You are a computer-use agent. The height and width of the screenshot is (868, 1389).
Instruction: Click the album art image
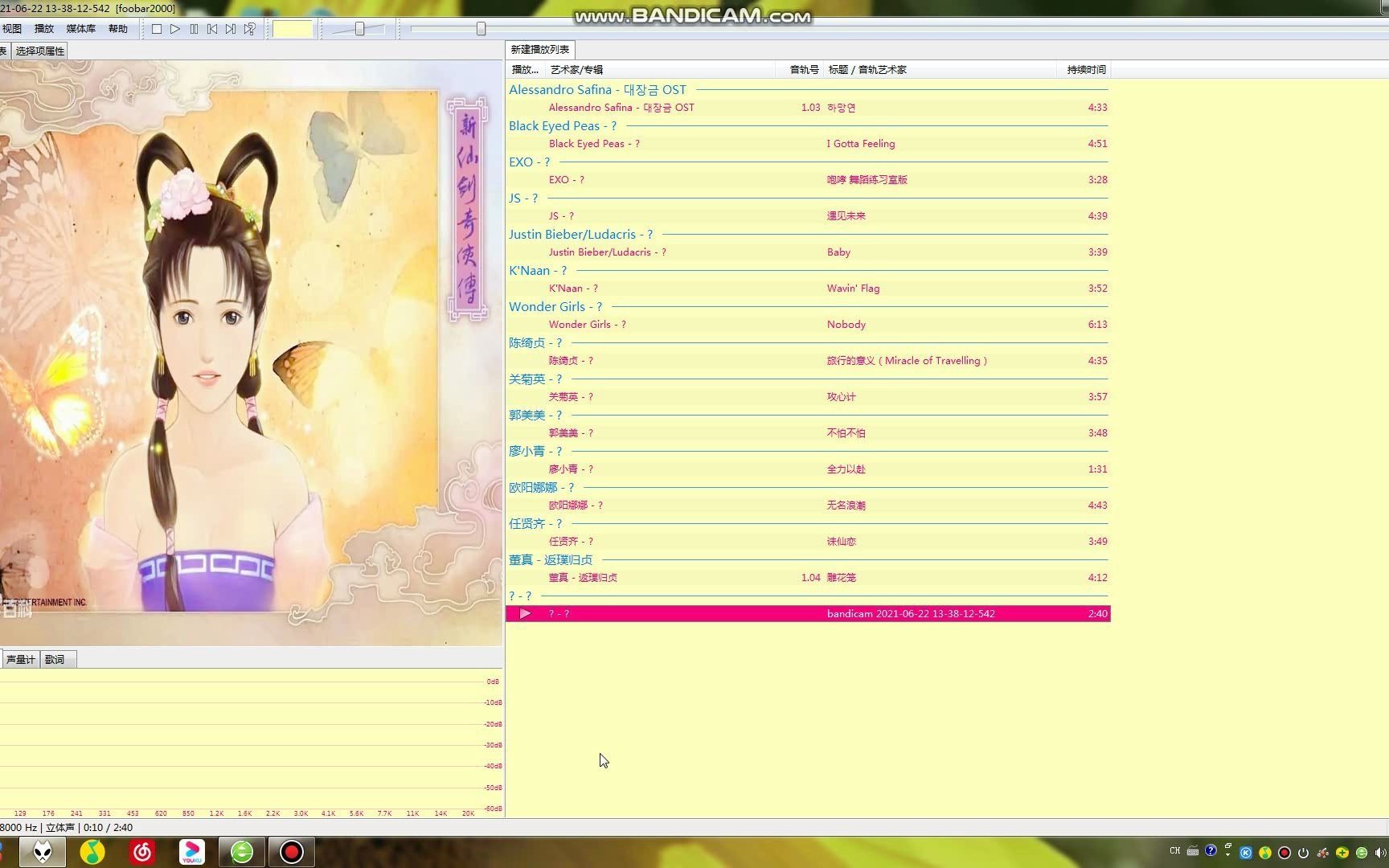[251, 353]
